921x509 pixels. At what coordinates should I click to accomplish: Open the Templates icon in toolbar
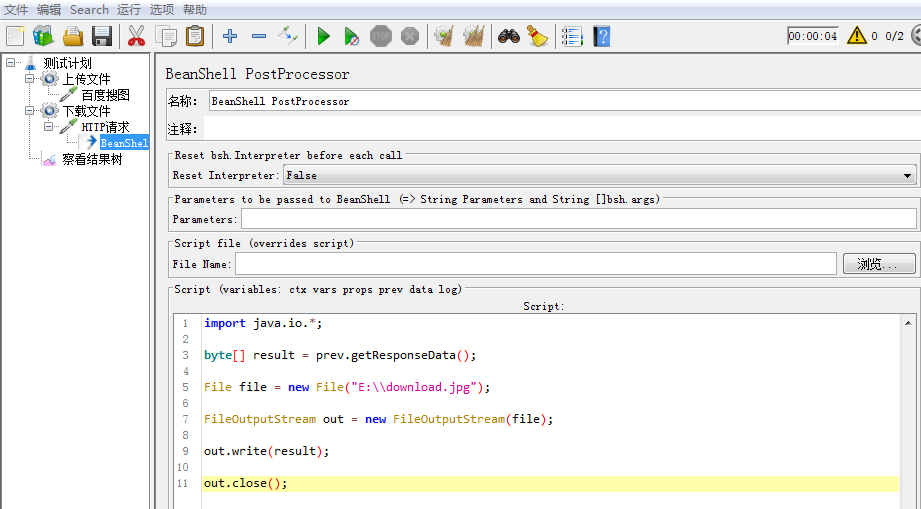click(x=43, y=36)
